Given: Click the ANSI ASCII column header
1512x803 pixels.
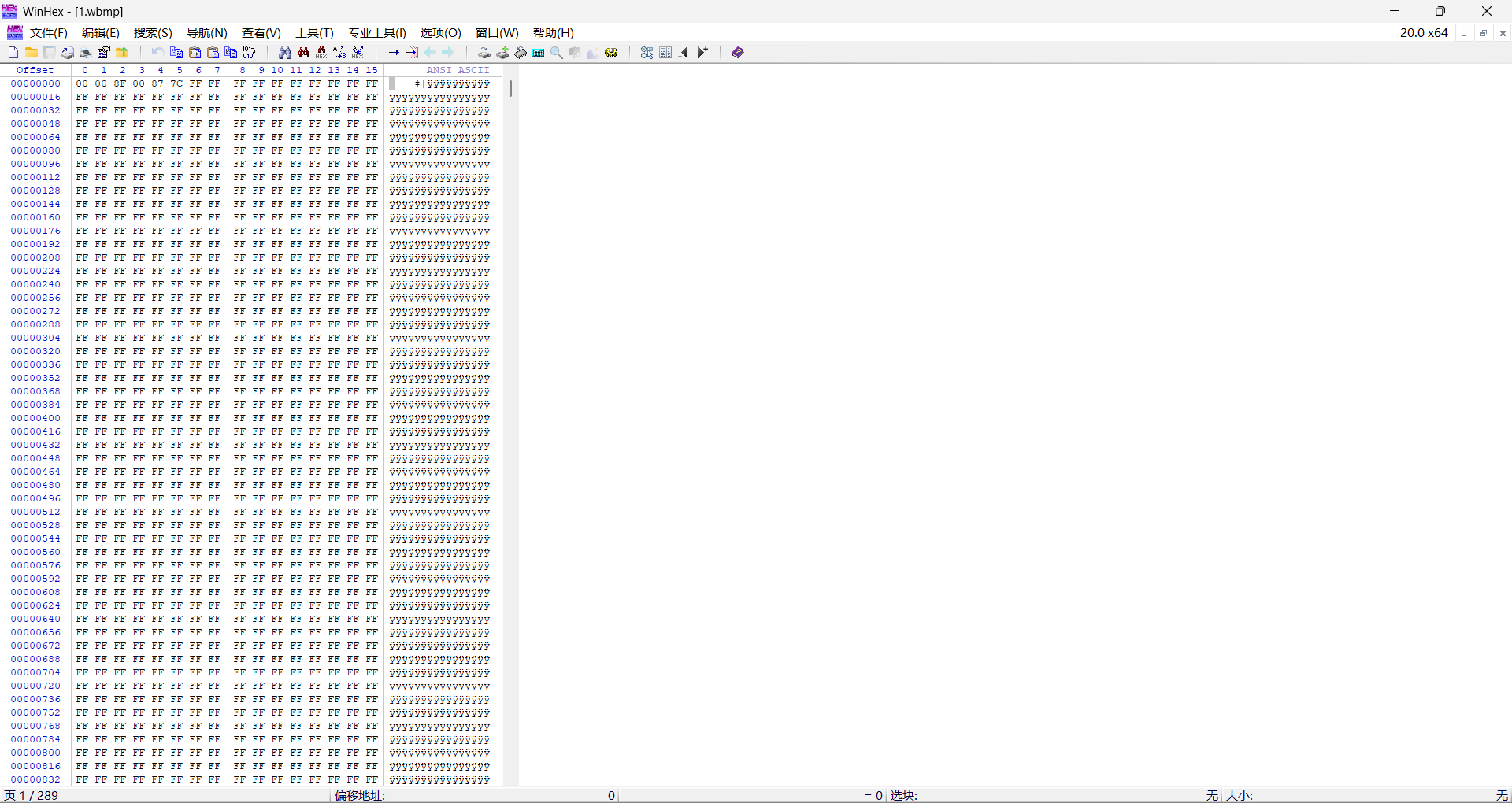Looking at the screenshot, I should (458, 70).
